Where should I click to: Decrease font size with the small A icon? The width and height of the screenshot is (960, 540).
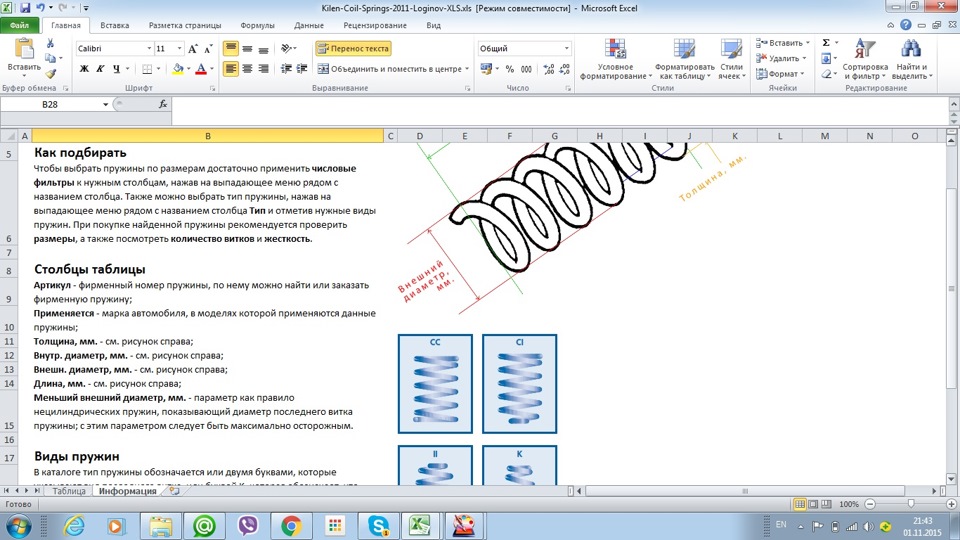[208, 48]
